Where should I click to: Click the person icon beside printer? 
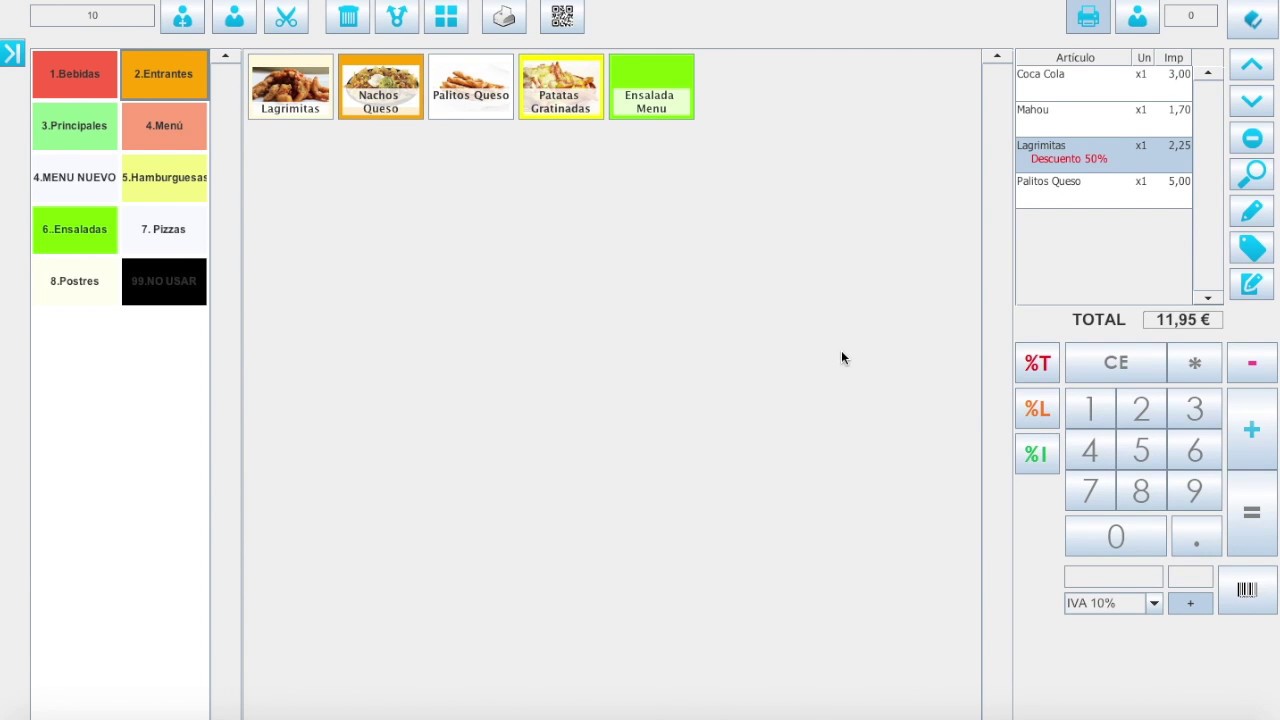(1137, 16)
